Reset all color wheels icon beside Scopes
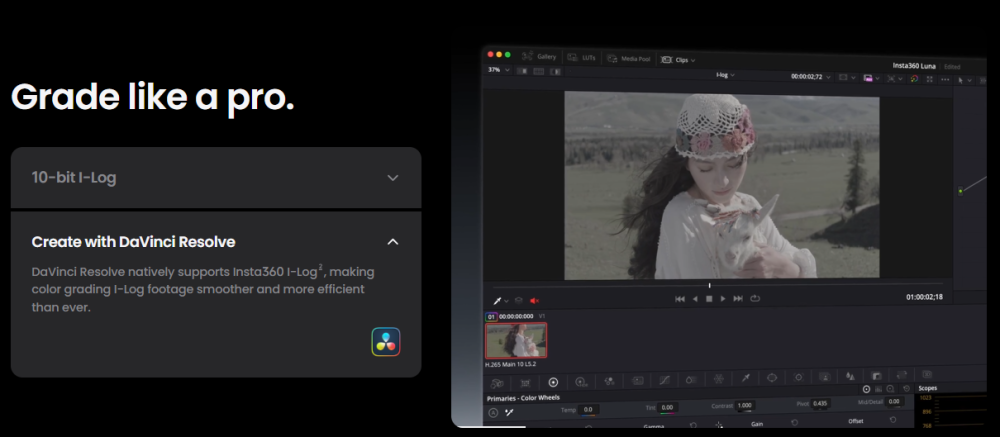 (907, 389)
